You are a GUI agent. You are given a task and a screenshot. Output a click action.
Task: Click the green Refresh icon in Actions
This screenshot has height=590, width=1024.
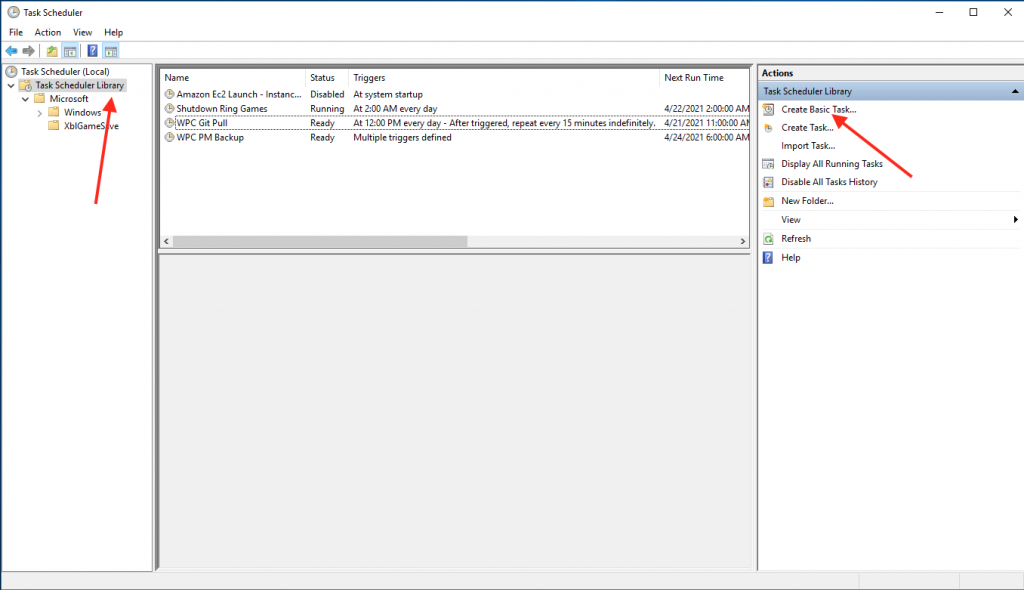point(768,239)
